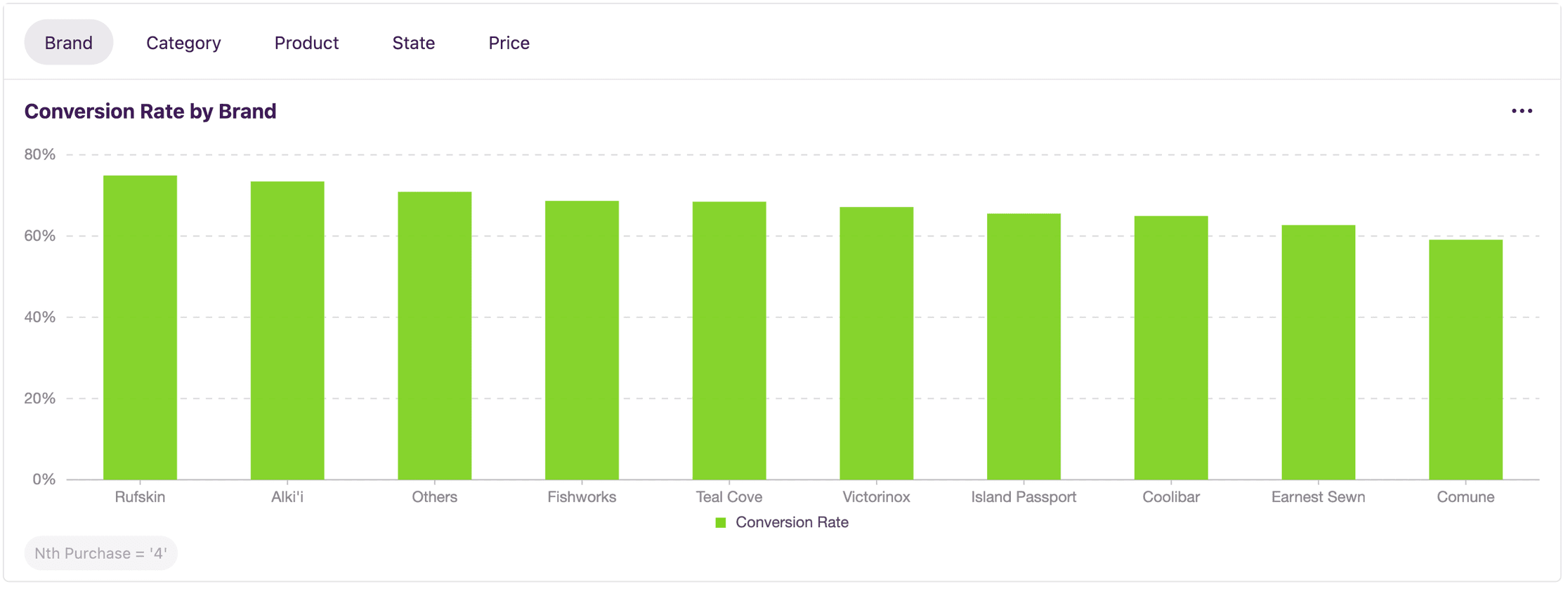Select the Product tab

click(306, 43)
